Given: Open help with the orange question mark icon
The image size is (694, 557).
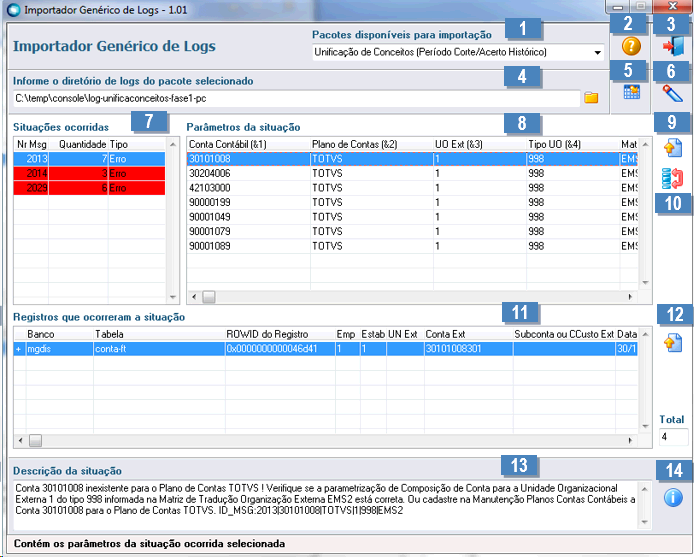Looking at the screenshot, I should (x=631, y=46).
